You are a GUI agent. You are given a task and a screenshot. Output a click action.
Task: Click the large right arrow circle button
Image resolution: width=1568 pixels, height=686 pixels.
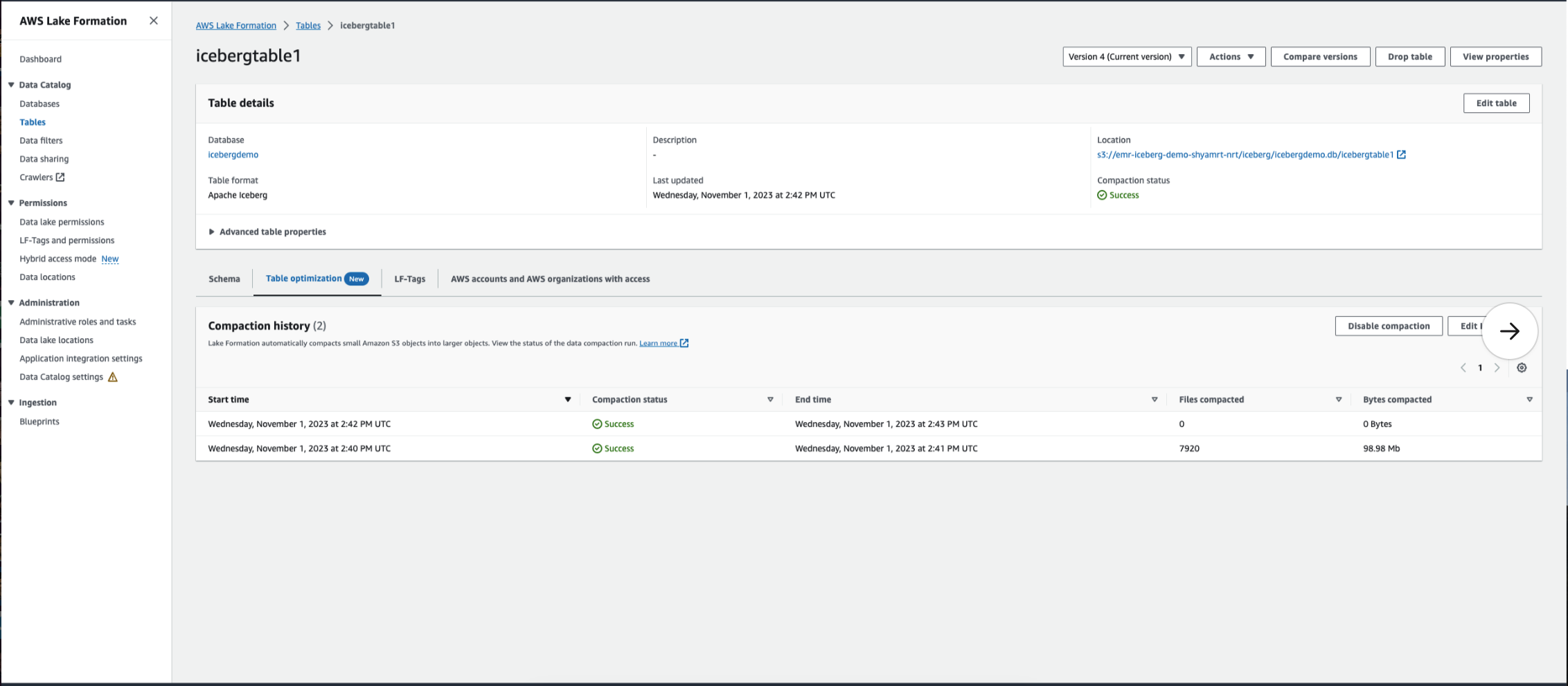(x=1509, y=331)
